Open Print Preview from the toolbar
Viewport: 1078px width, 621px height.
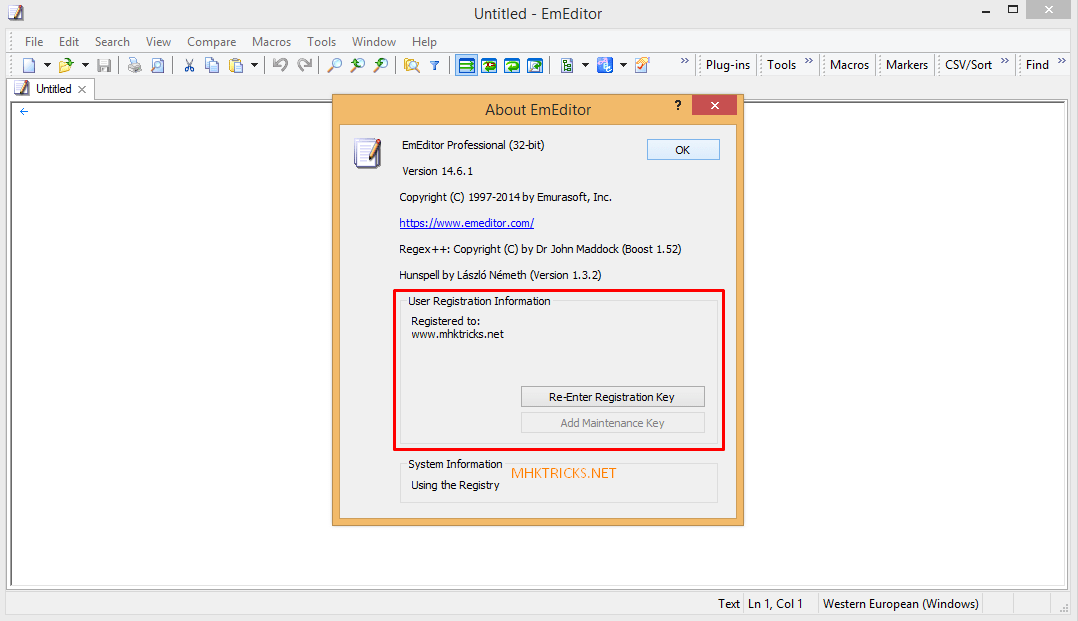[x=157, y=65]
